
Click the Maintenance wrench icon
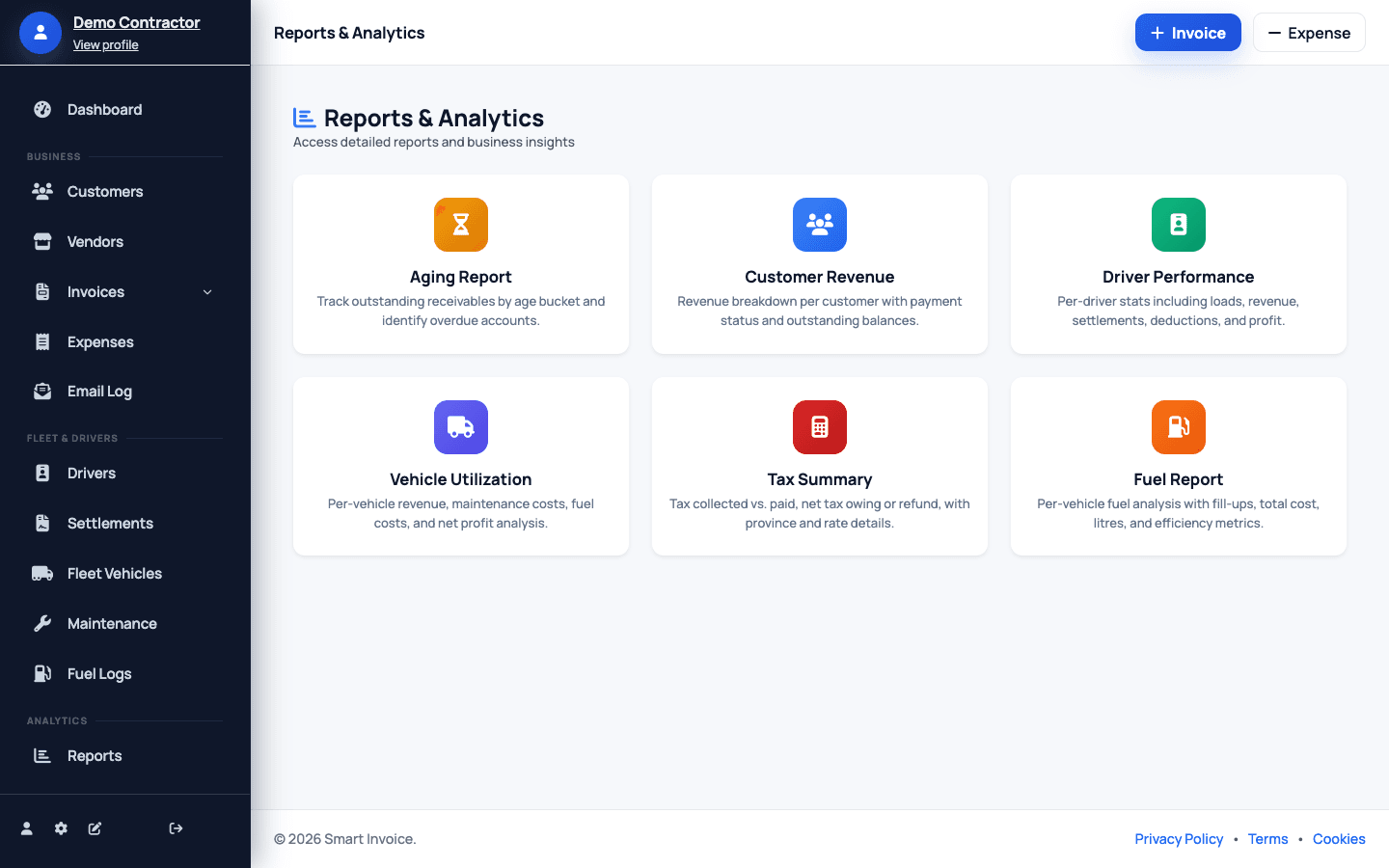42,624
